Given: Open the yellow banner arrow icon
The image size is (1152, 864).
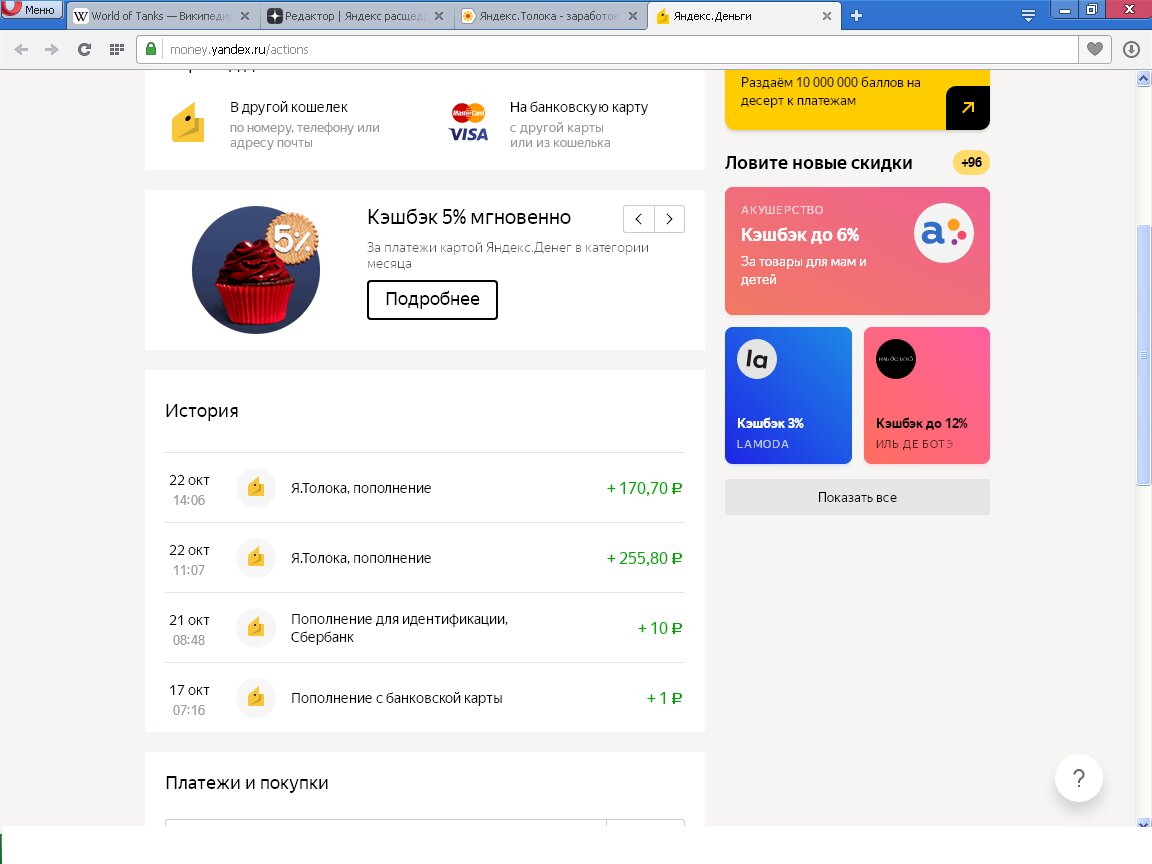Looking at the screenshot, I should pos(968,107).
